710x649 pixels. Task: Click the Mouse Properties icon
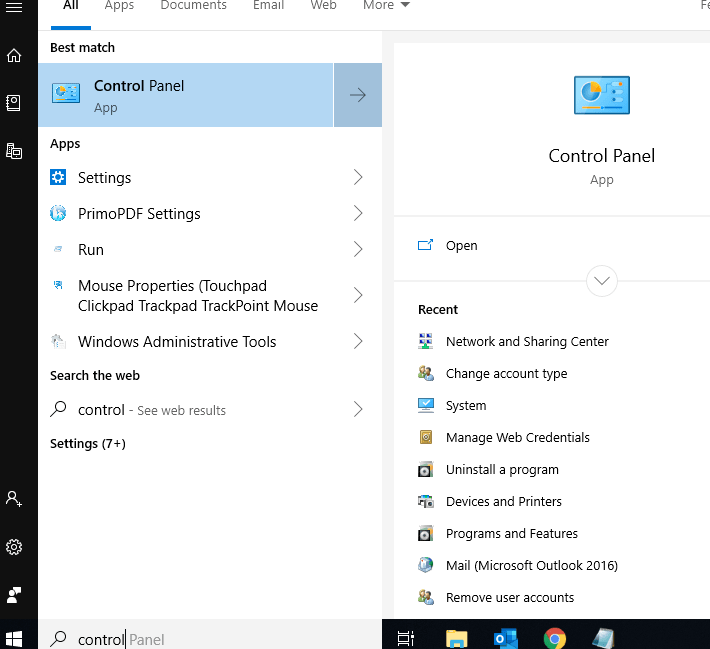pyautogui.click(x=58, y=285)
